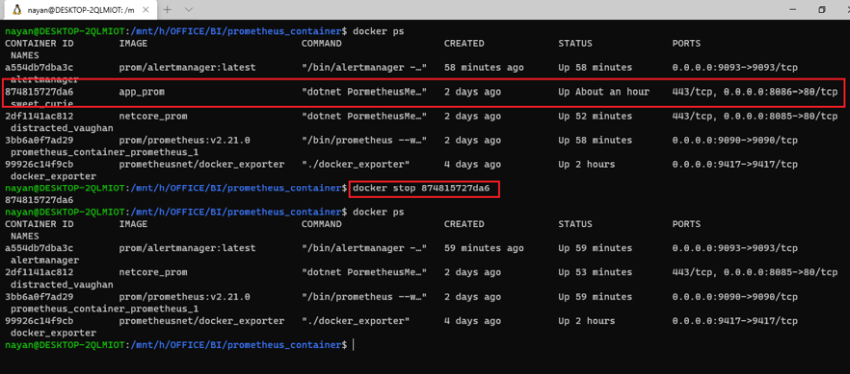This screenshot has width=850, height=374.
Task: Click the 'Up 52 minutes' status
Action: pos(595,116)
